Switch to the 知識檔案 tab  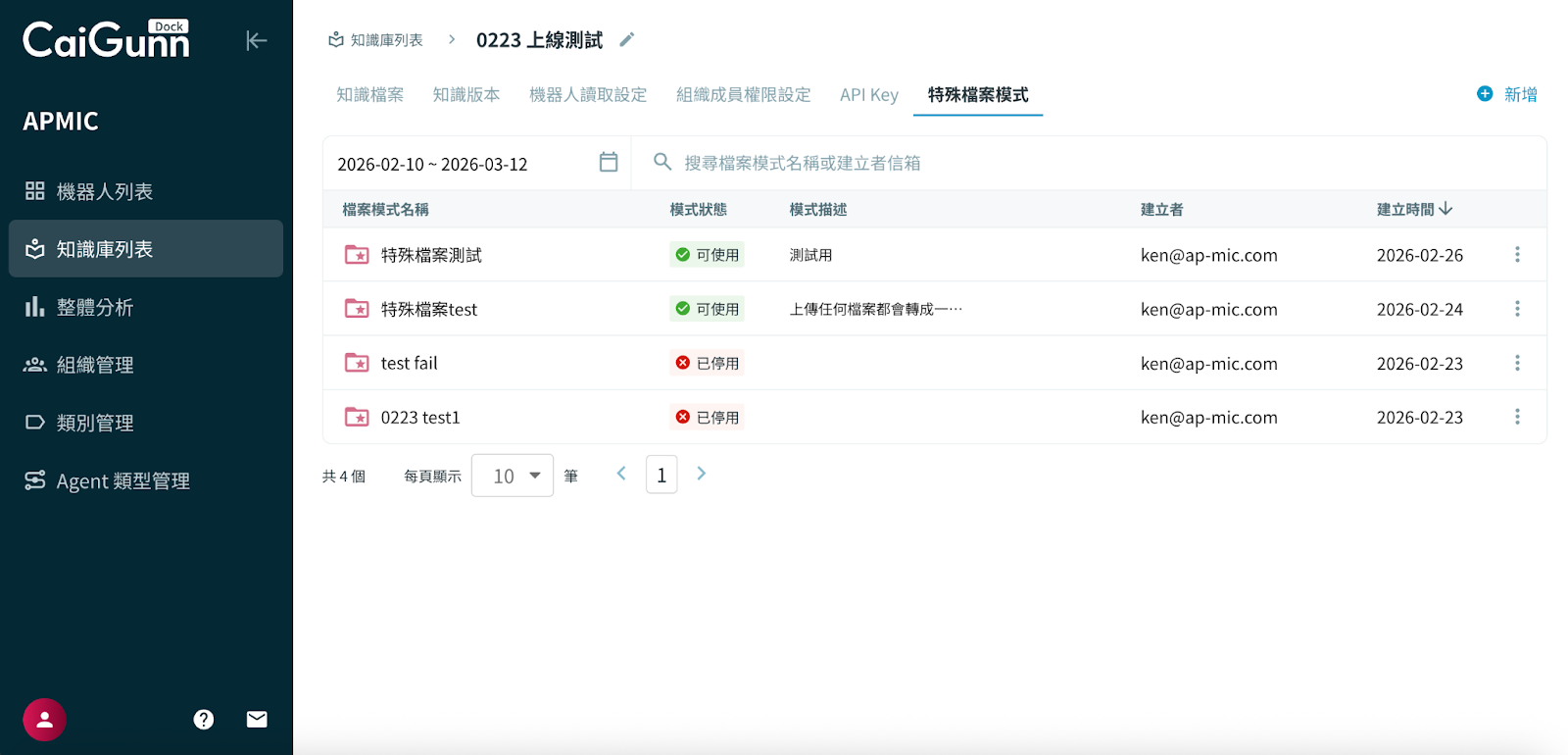369,95
